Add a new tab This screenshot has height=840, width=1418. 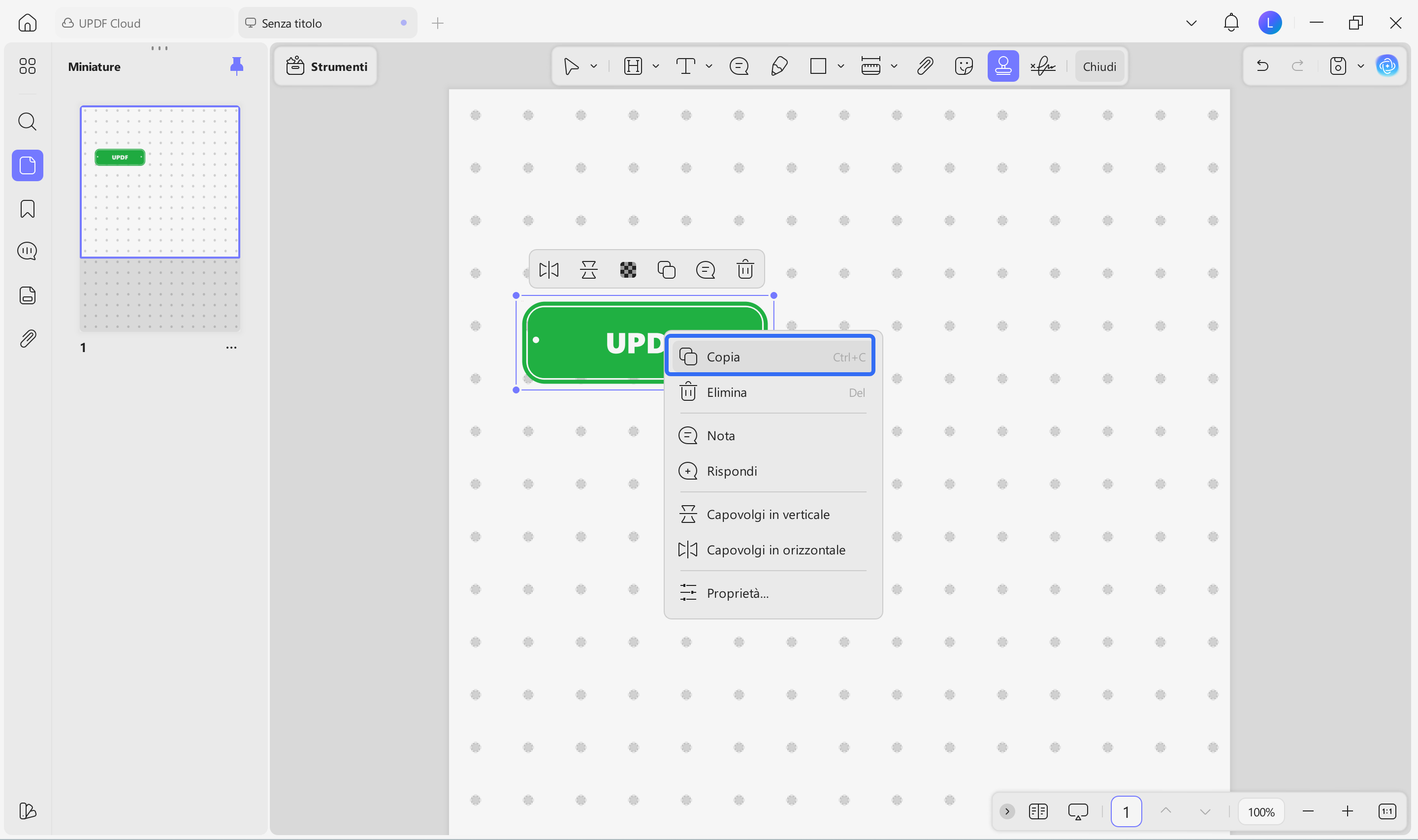coord(437,23)
